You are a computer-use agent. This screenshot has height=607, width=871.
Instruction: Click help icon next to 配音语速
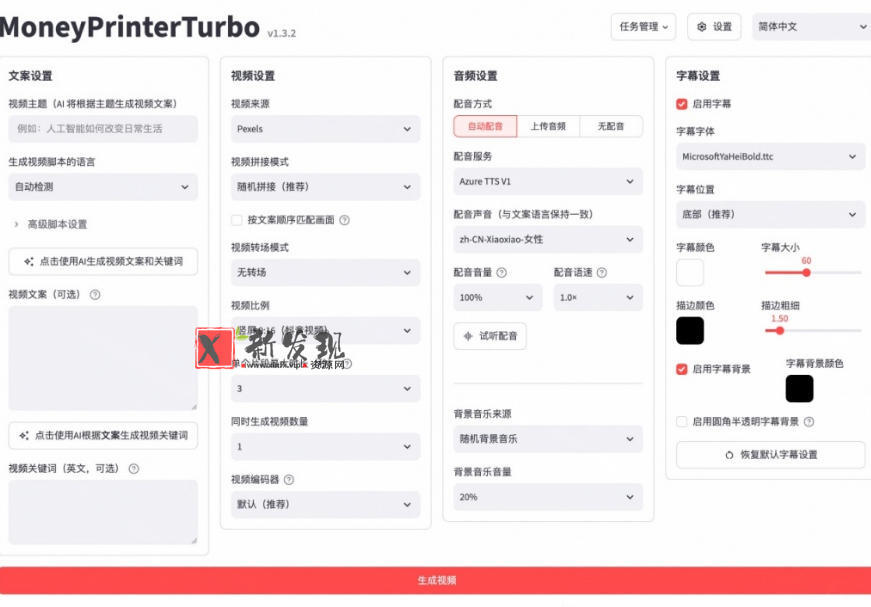tap(602, 273)
